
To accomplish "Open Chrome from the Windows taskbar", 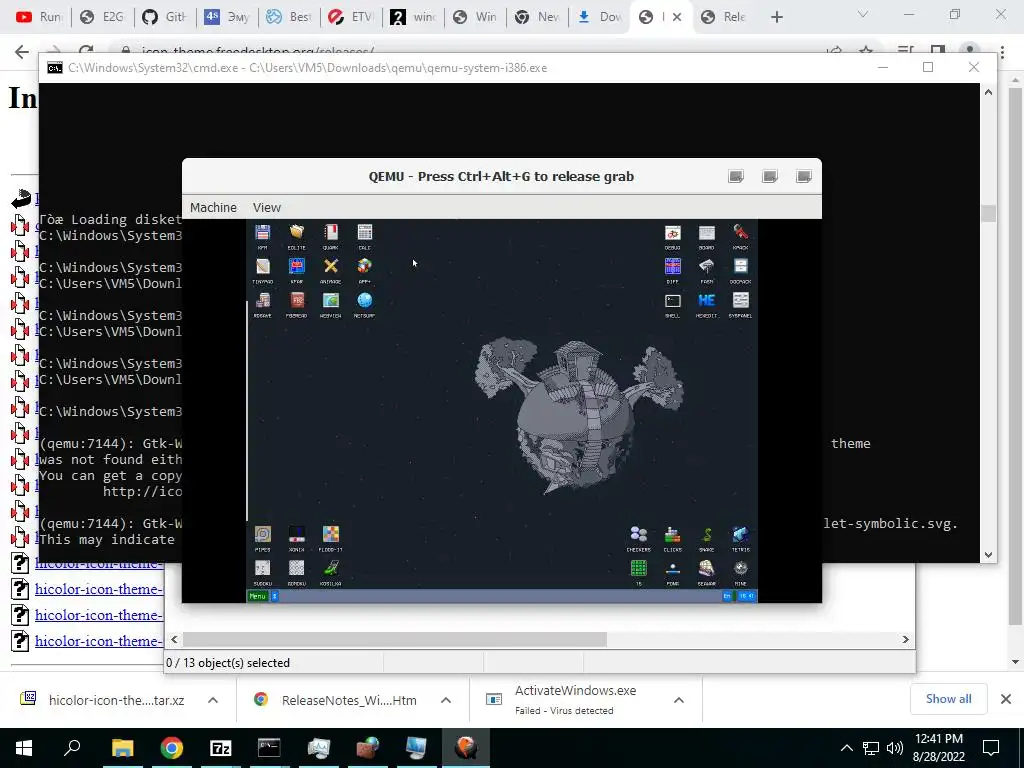I will 172,748.
